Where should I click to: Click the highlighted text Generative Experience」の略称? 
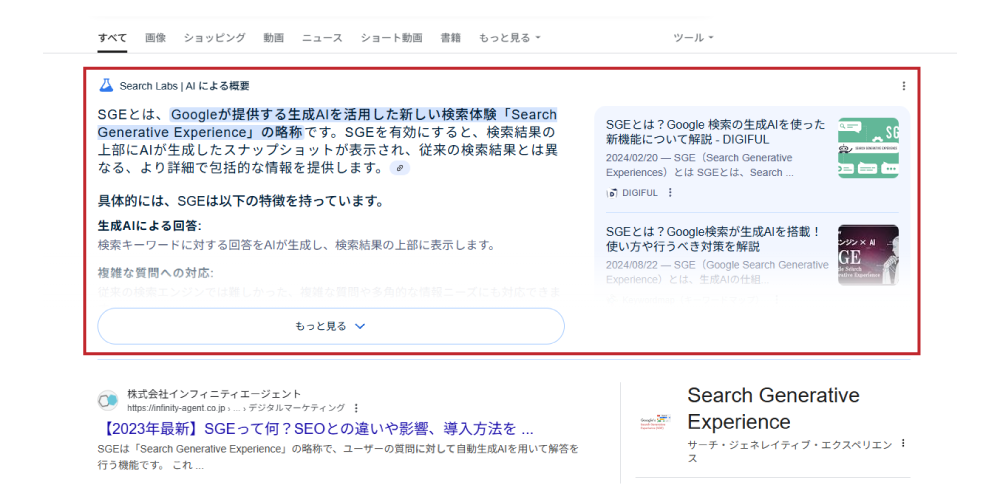(x=200, y=133)
